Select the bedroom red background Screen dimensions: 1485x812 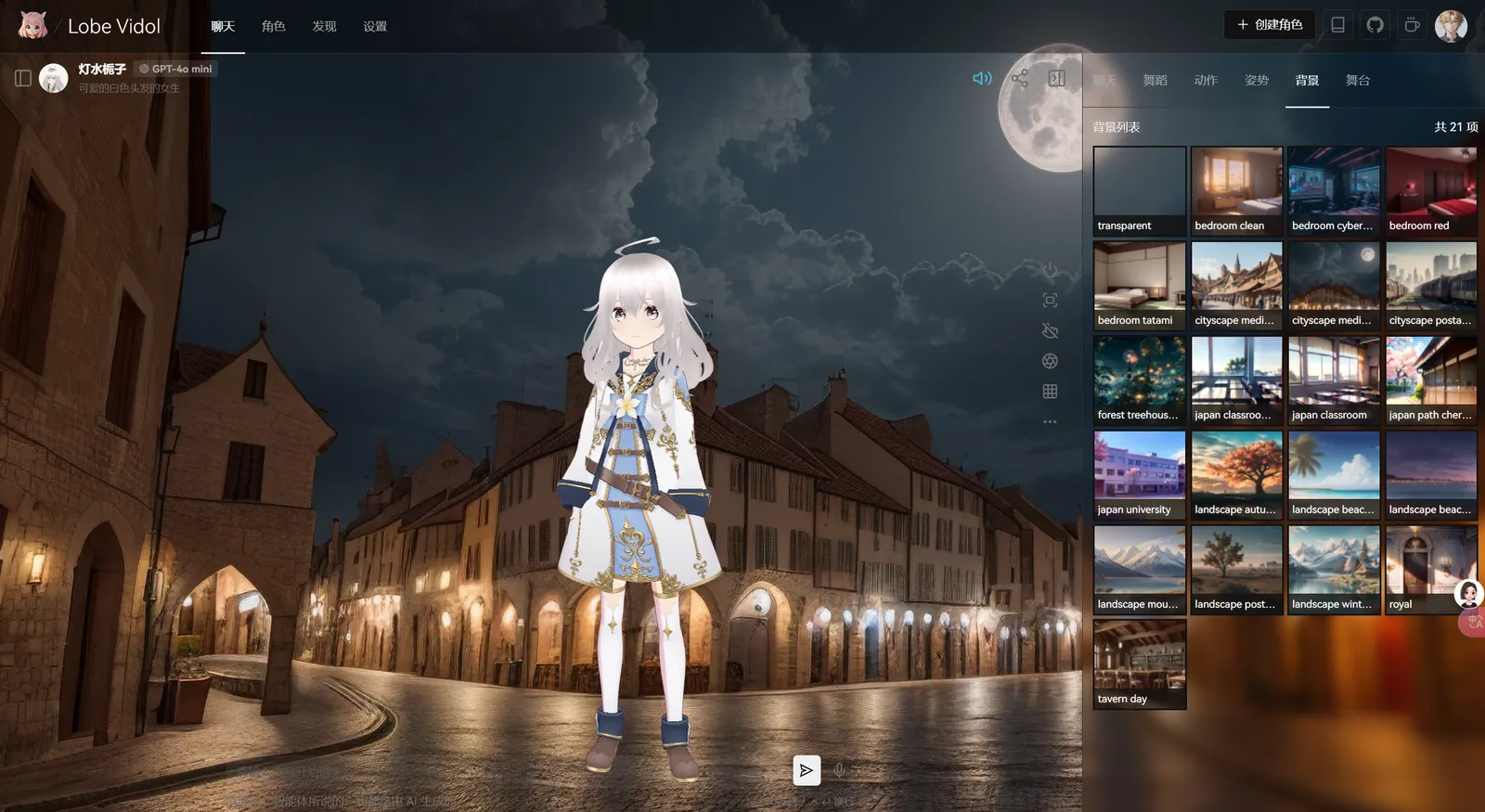[x=1431, y=190]
